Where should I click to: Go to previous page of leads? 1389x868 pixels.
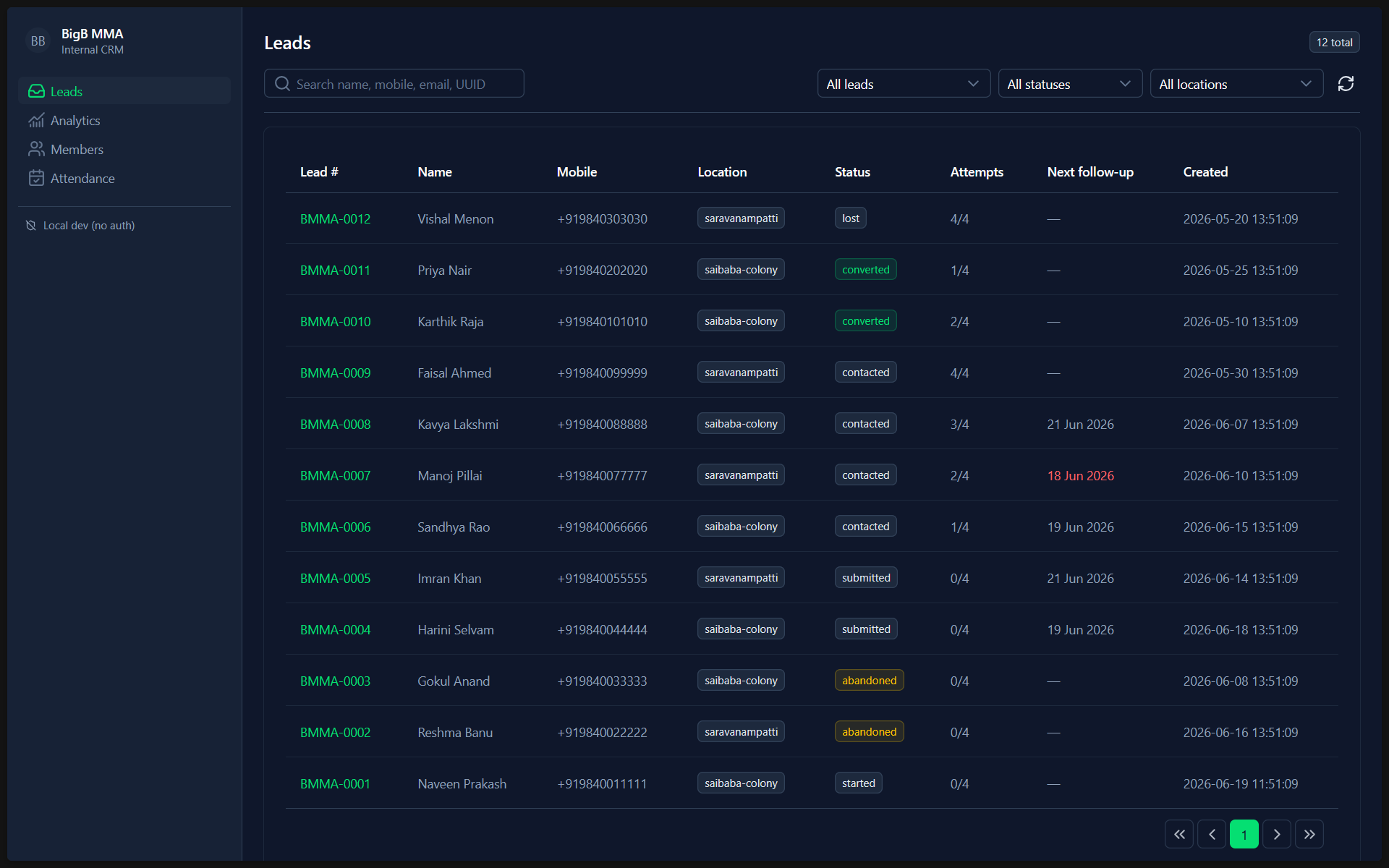click(x=1212, y=834)
